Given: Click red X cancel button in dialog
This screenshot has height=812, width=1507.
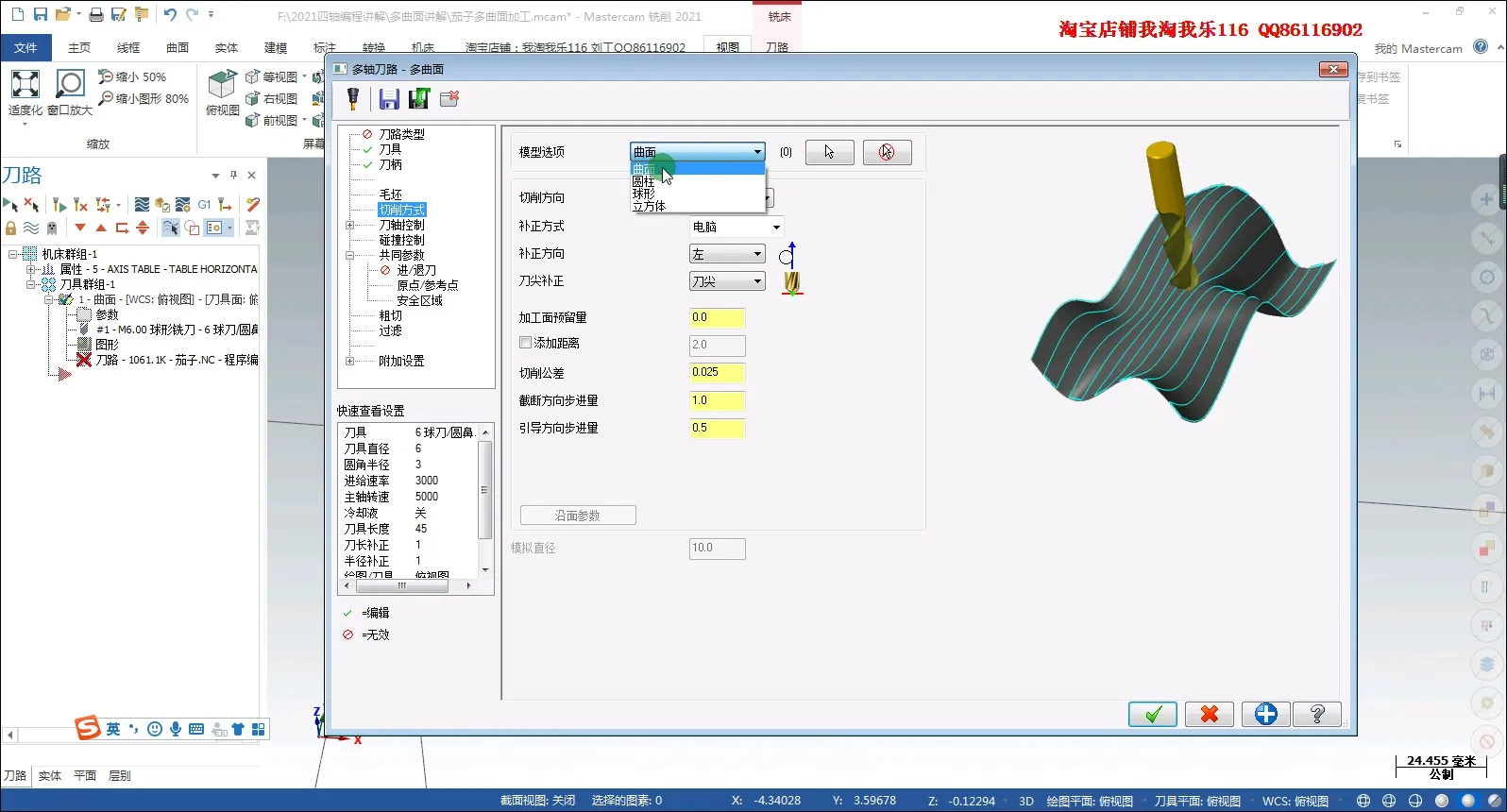Looking at the screenshot, I should point(1210,715).
